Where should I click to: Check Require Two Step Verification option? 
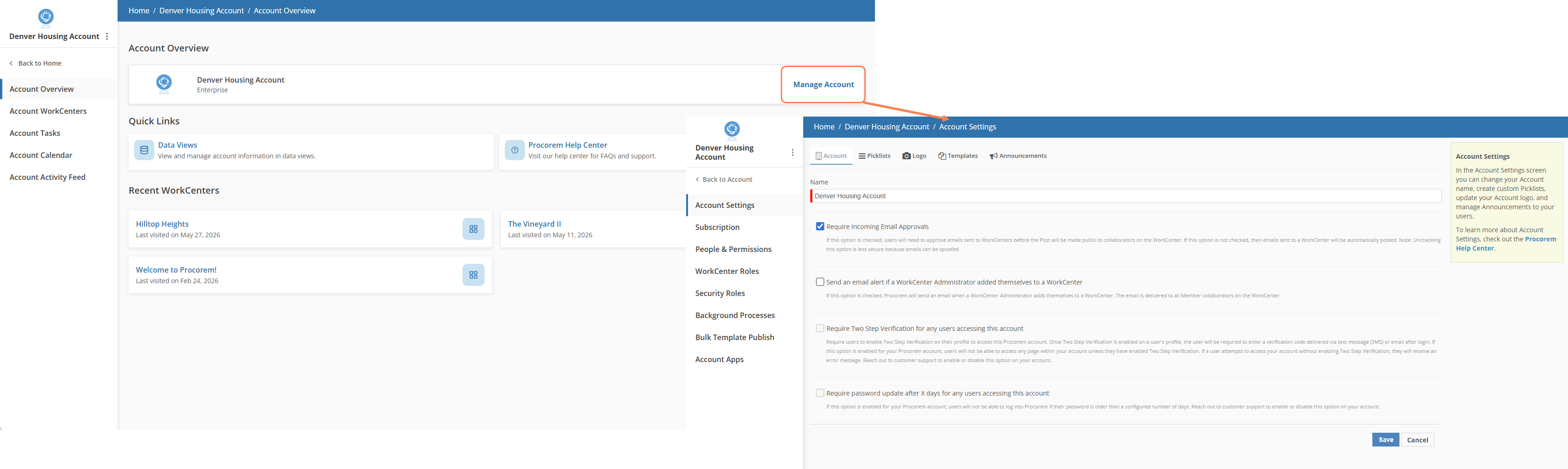point(820,328)
